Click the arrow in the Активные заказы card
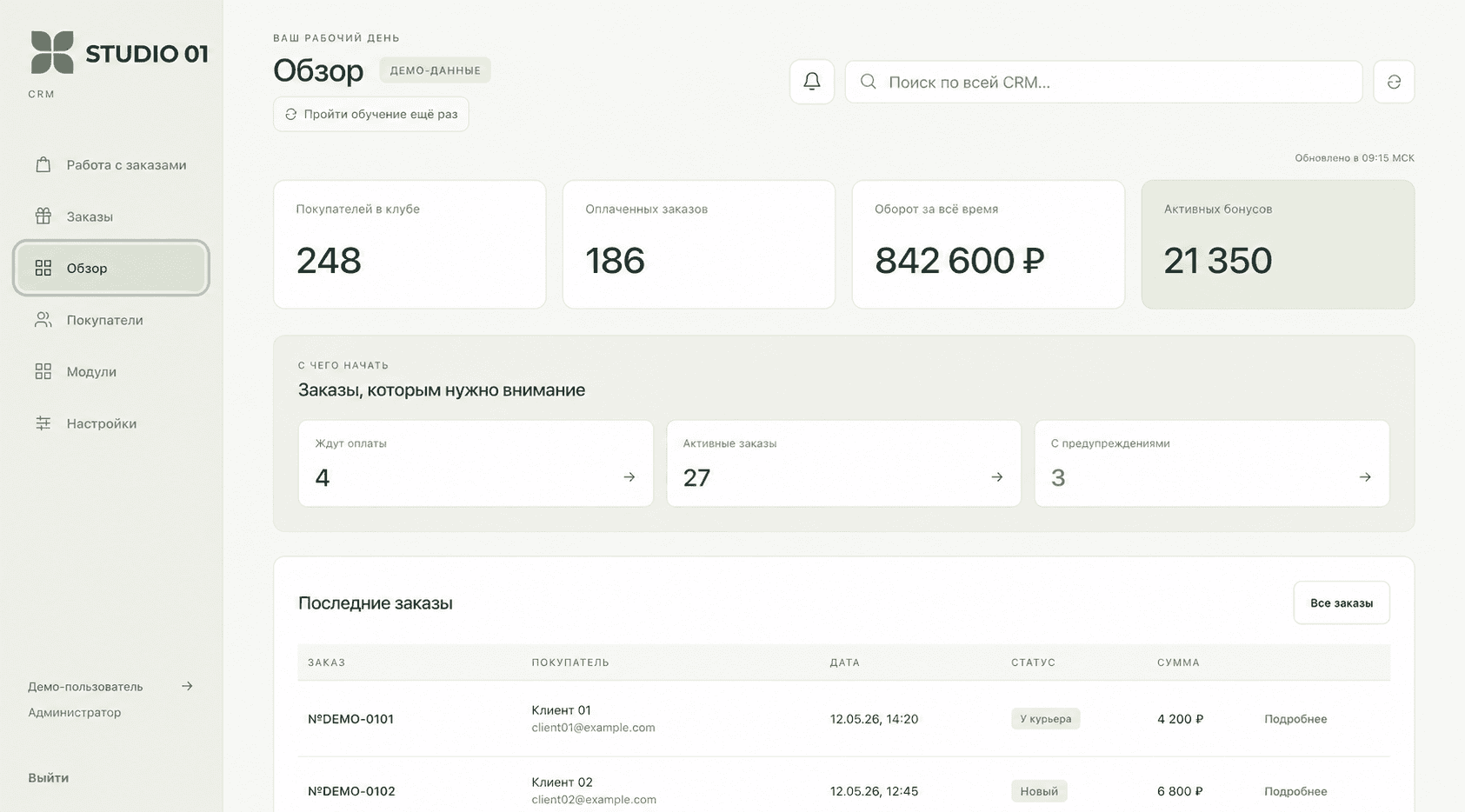Screen dimensions: 1465x812 tap(997, 477)
